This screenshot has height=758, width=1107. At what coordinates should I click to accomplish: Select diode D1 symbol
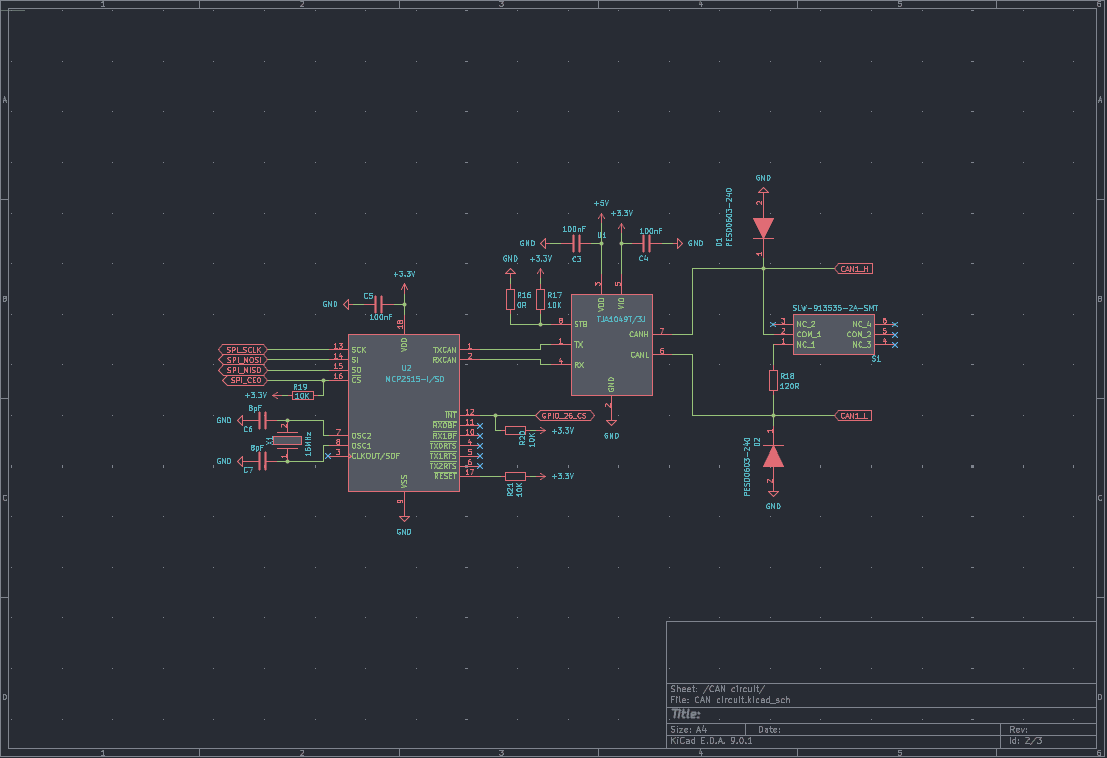coord(763,229)
